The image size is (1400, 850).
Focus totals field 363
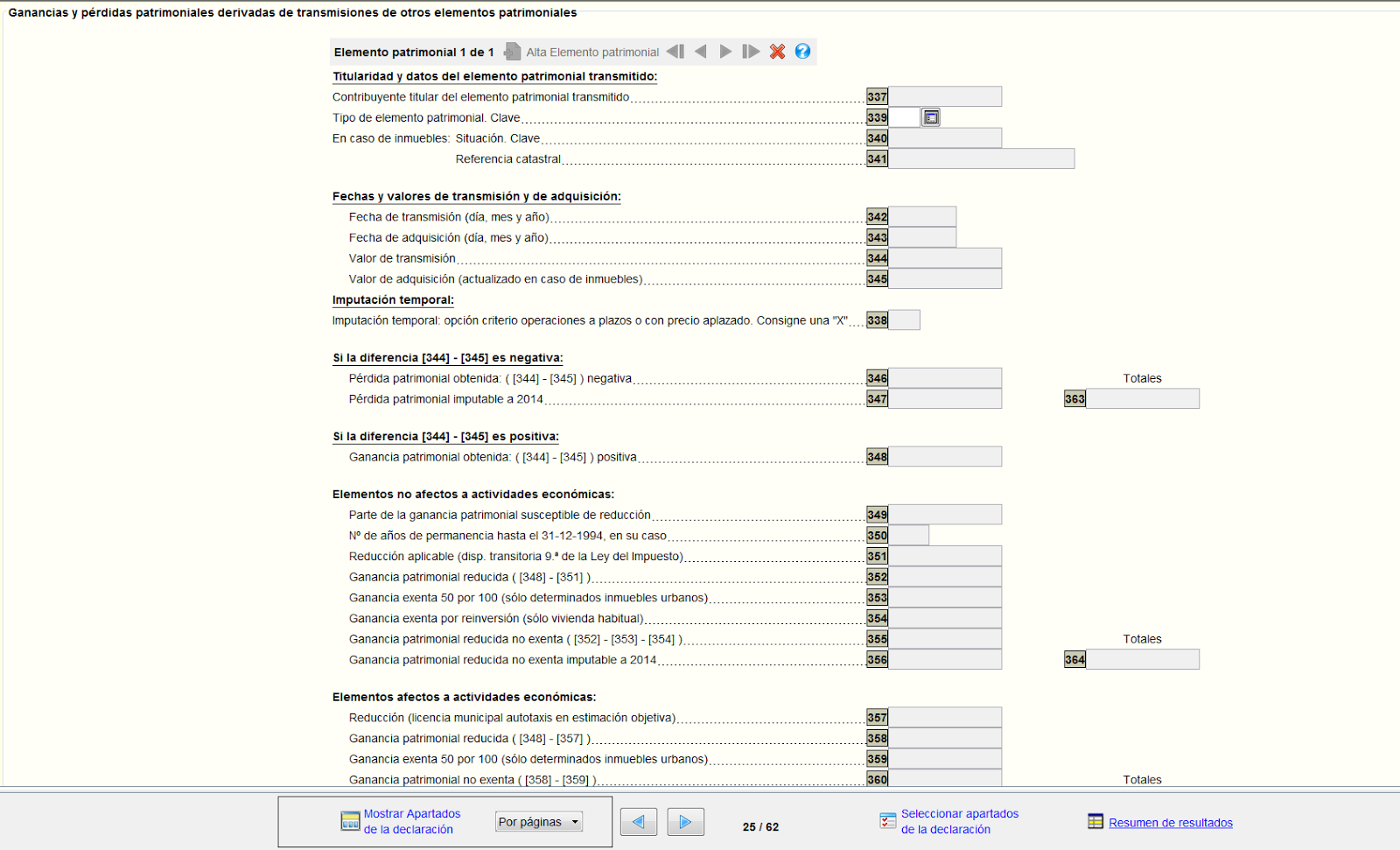(1143, 399)
